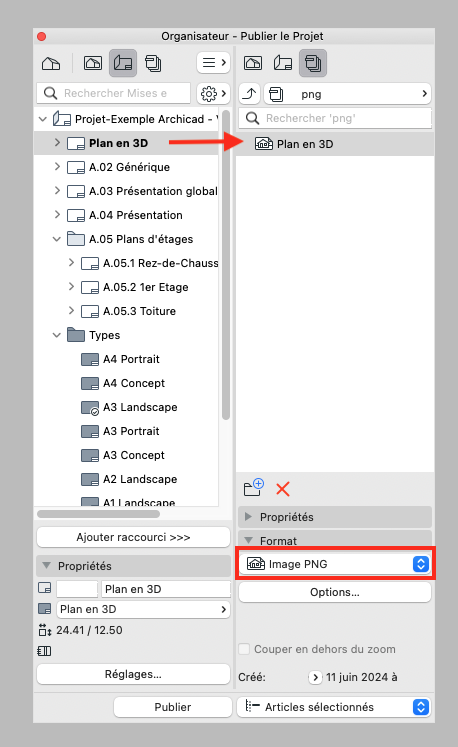Click the Rechercher 'png' search field
Image resolution: width=458 pixels, height=747 pixels.
coord(335,118)
